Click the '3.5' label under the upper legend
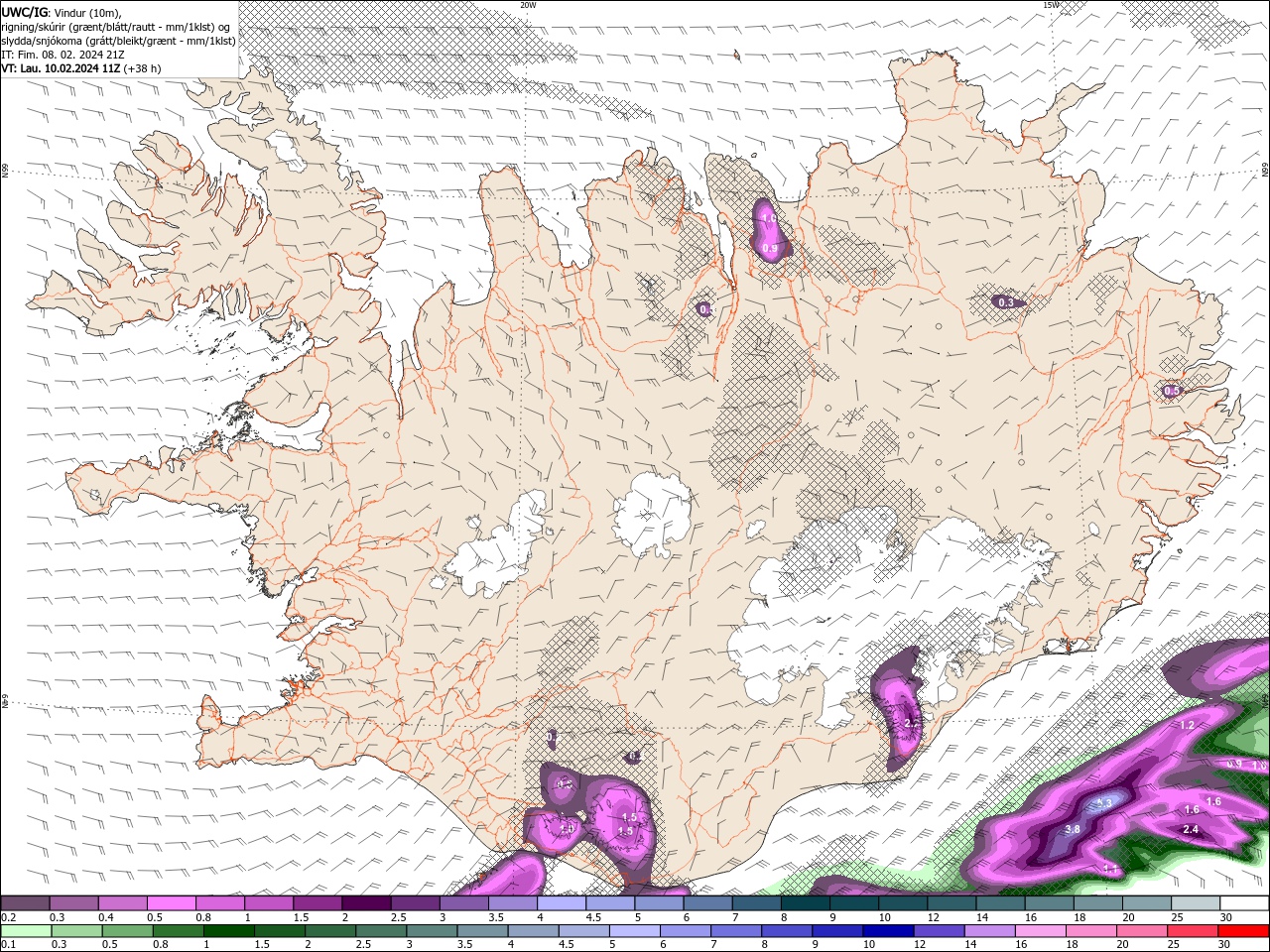The height and width of the screenshot is (952, 1270). (x=497, y=917)
